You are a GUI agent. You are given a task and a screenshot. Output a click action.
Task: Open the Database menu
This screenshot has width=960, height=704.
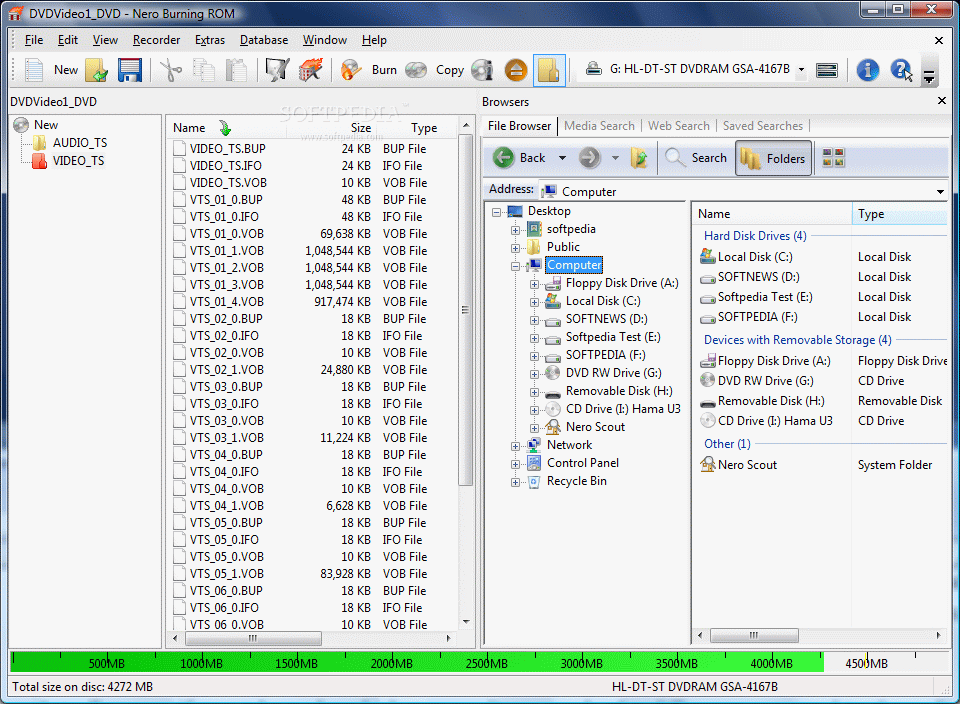264,40
